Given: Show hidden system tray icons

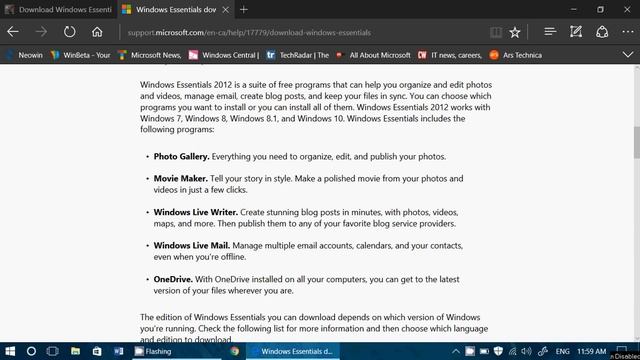Looking at the screenshot, I should pyautogui.click(x=456, y=351).
